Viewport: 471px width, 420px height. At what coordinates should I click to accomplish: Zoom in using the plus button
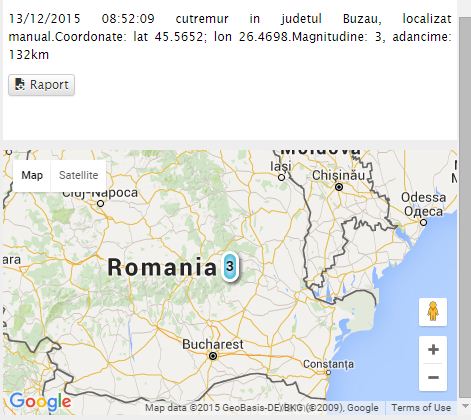point(433,350)
